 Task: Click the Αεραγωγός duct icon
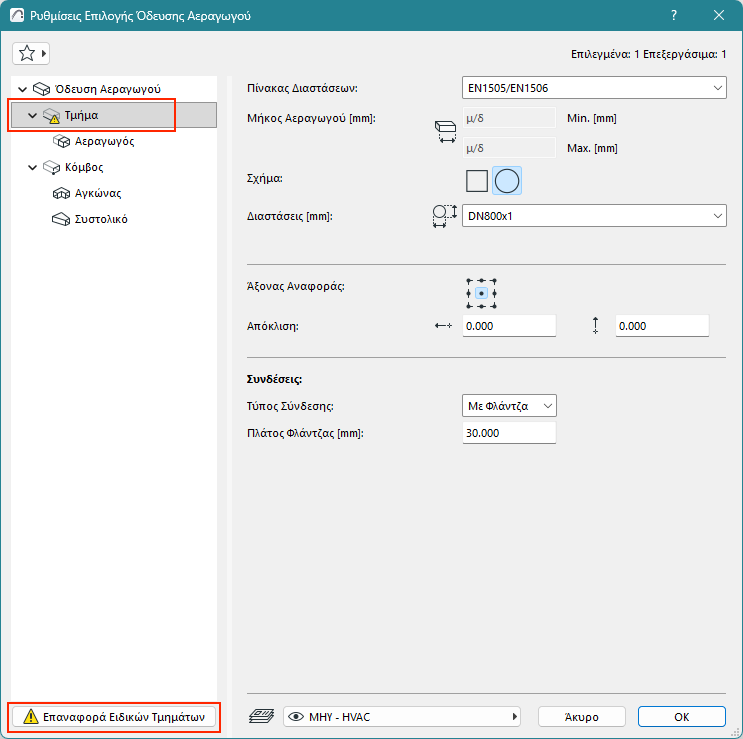pyautogui.click(x=61, y=141)
